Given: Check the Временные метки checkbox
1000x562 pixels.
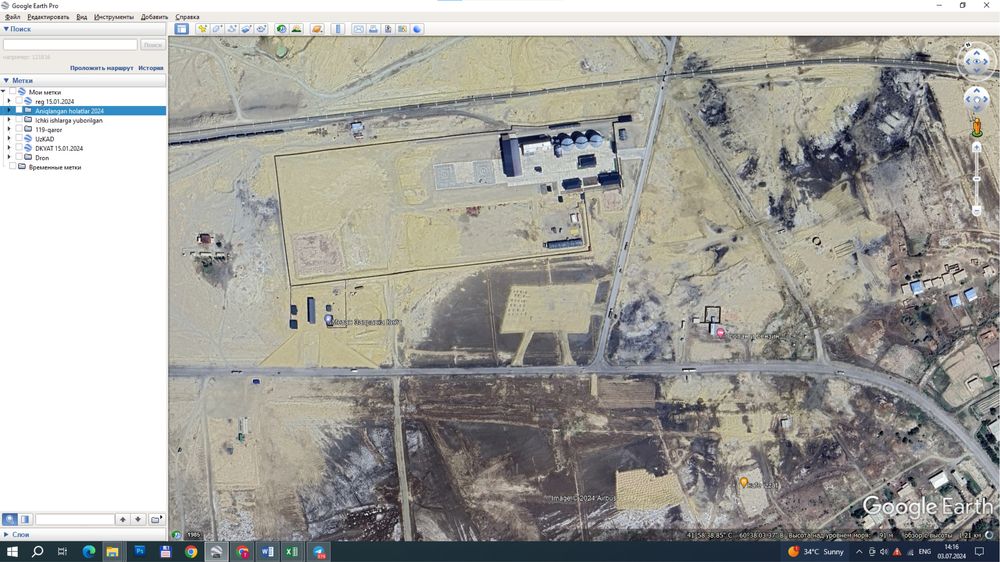Looking at the screenshot, I should click(13, 166).
